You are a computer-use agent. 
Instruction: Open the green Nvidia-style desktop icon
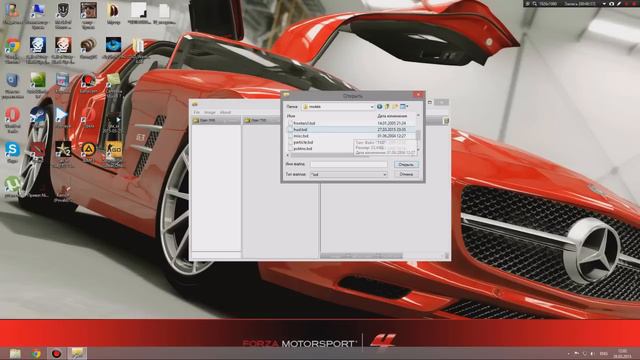point(38,80)
